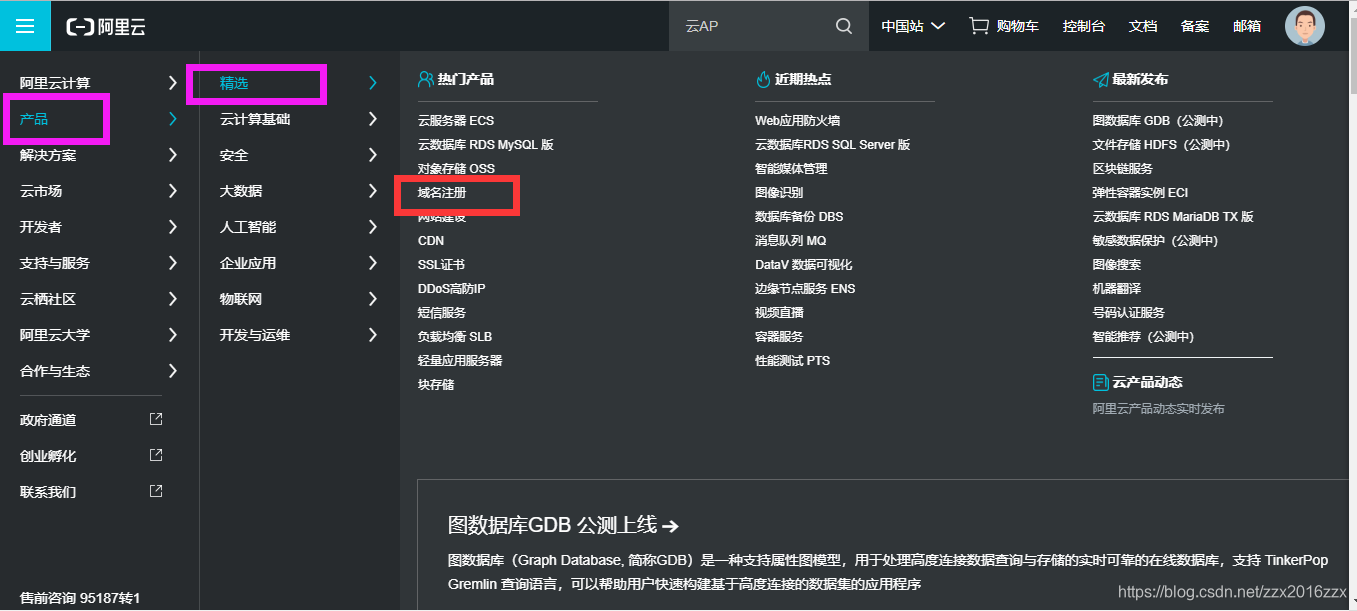This screenshot has height=611, width=1357.
Task: Click external link icon next to 政府通道
Action: [x=156, y=419]
